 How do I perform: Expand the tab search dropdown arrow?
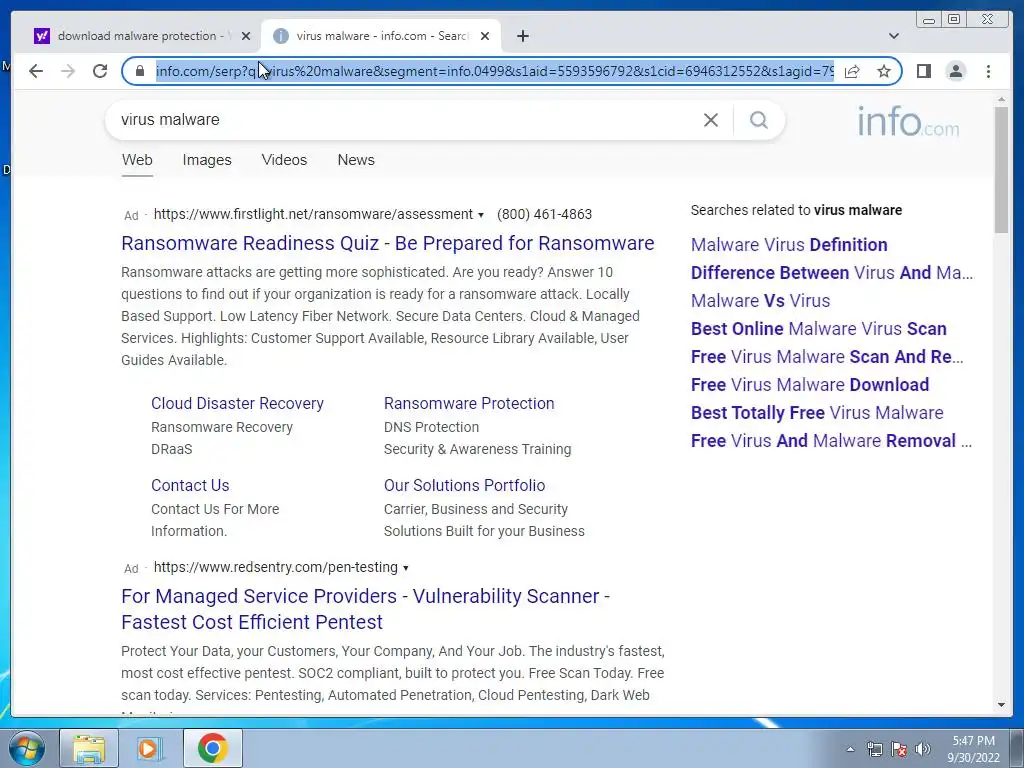click(x=893, y=36)
